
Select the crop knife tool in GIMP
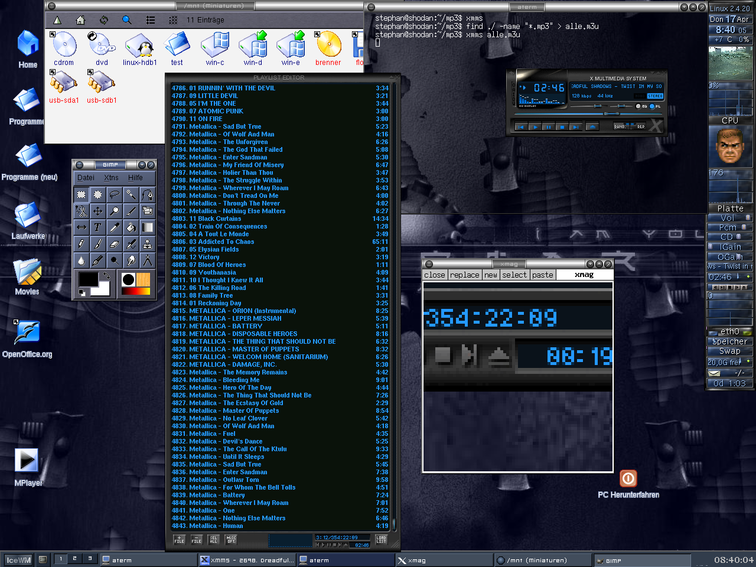(x=131, y=211)
